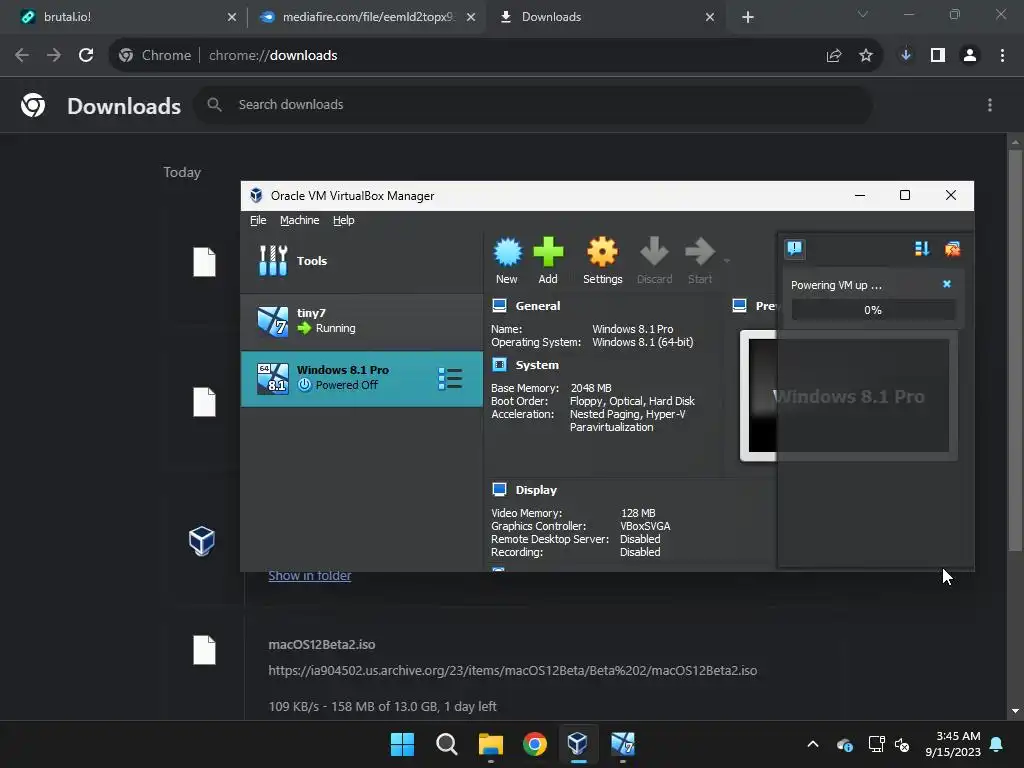Screen dimensions: 1024x768
Task: Click the macOS12Beta2.iso file icon
Action: pyautogui.click(x=204, y=650)
